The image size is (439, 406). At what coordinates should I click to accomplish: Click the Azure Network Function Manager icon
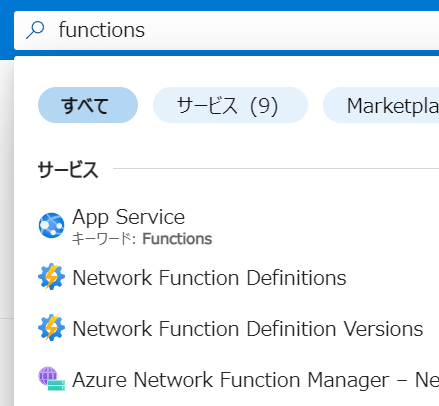point(51,379)
